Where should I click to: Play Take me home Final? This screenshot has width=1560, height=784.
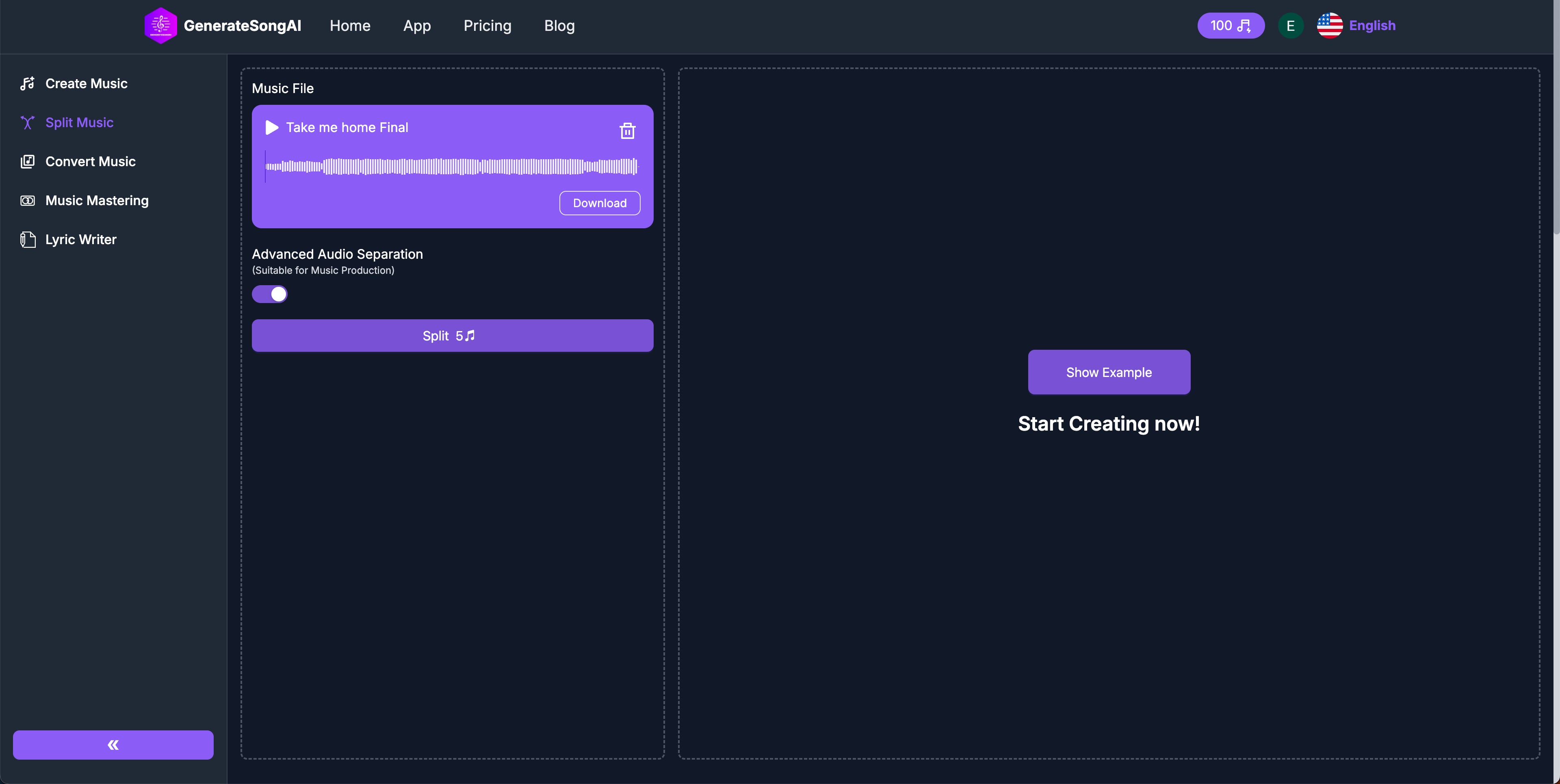tap(272, 127)
